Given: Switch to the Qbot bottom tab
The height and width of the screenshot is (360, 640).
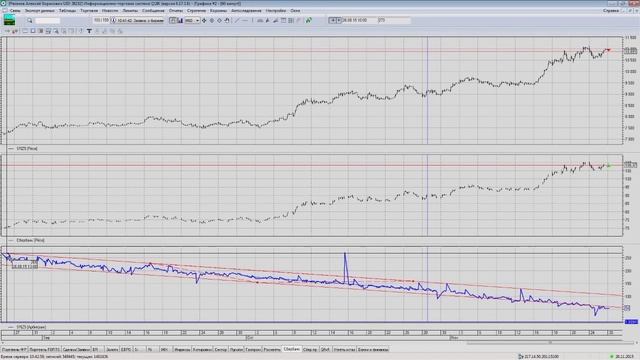Looking at the screenshot, I should click(325, 349).
